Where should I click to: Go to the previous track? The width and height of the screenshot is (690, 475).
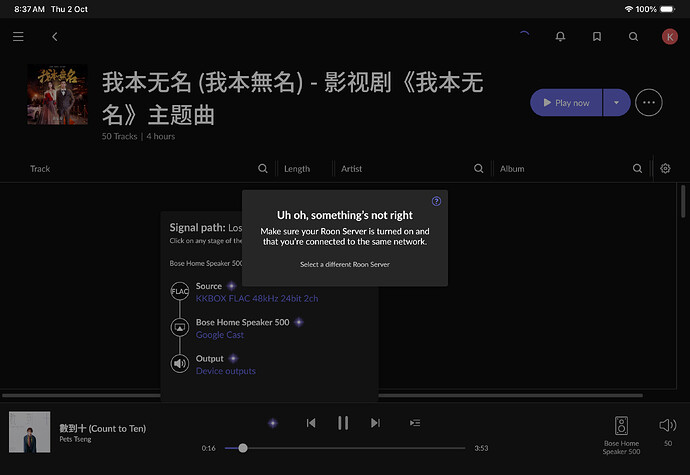click(x=311, y=423)
